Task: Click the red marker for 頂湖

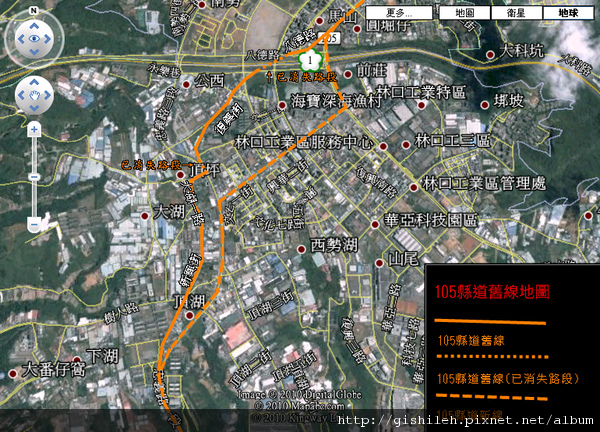Action: pos(189,315)
